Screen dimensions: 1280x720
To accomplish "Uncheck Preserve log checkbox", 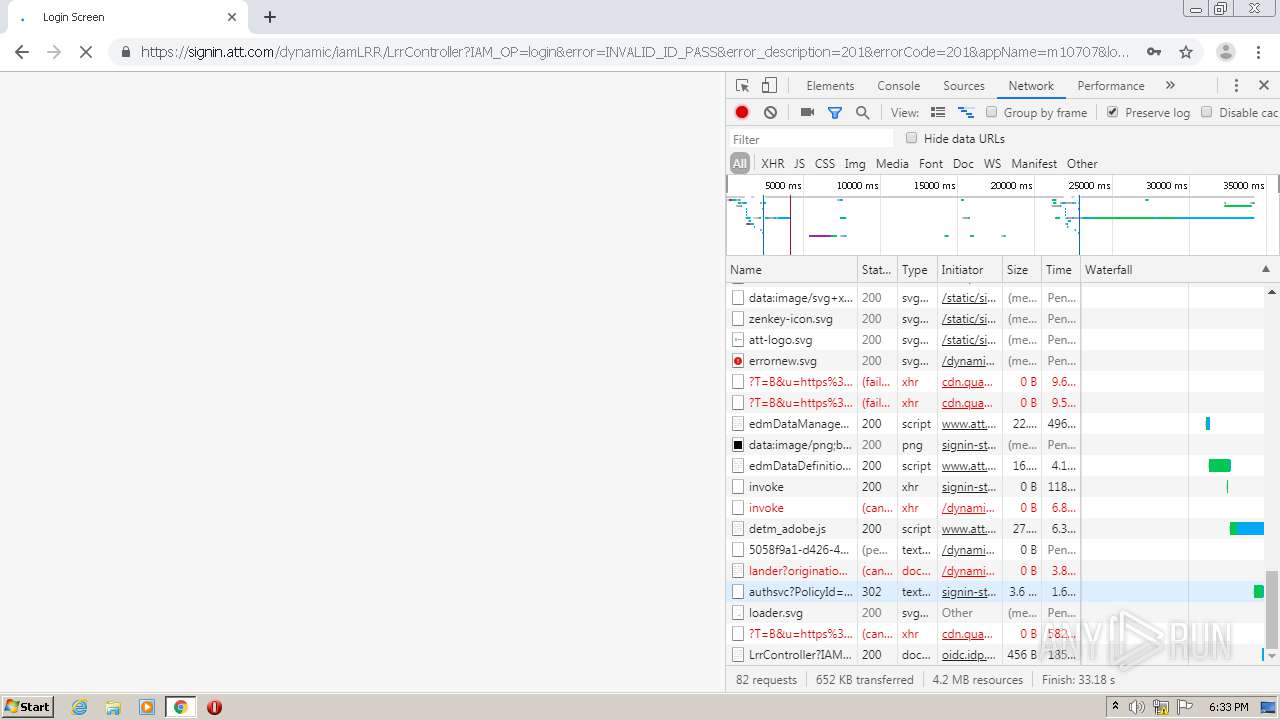I will tap(1113, 112).
